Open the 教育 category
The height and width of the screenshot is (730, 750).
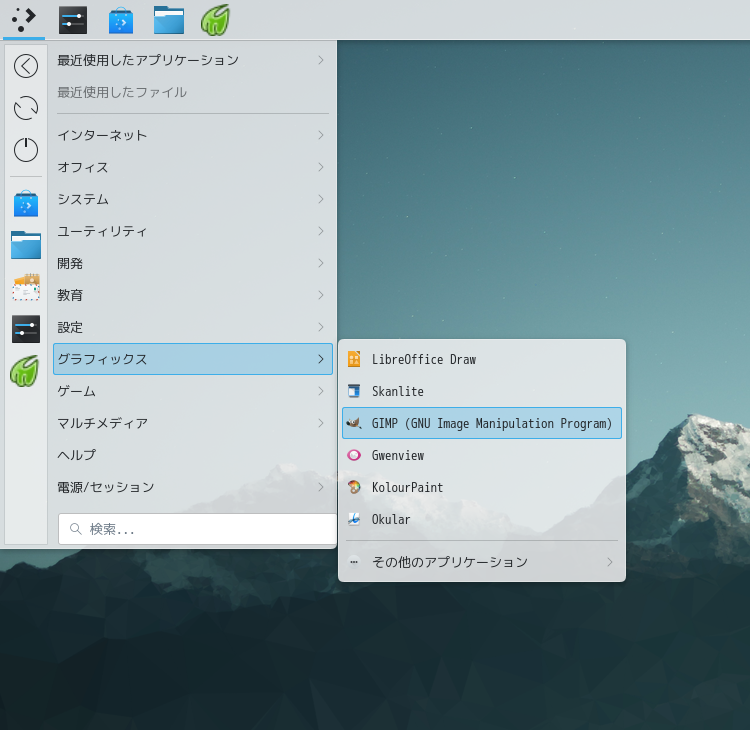coord(193,295)
